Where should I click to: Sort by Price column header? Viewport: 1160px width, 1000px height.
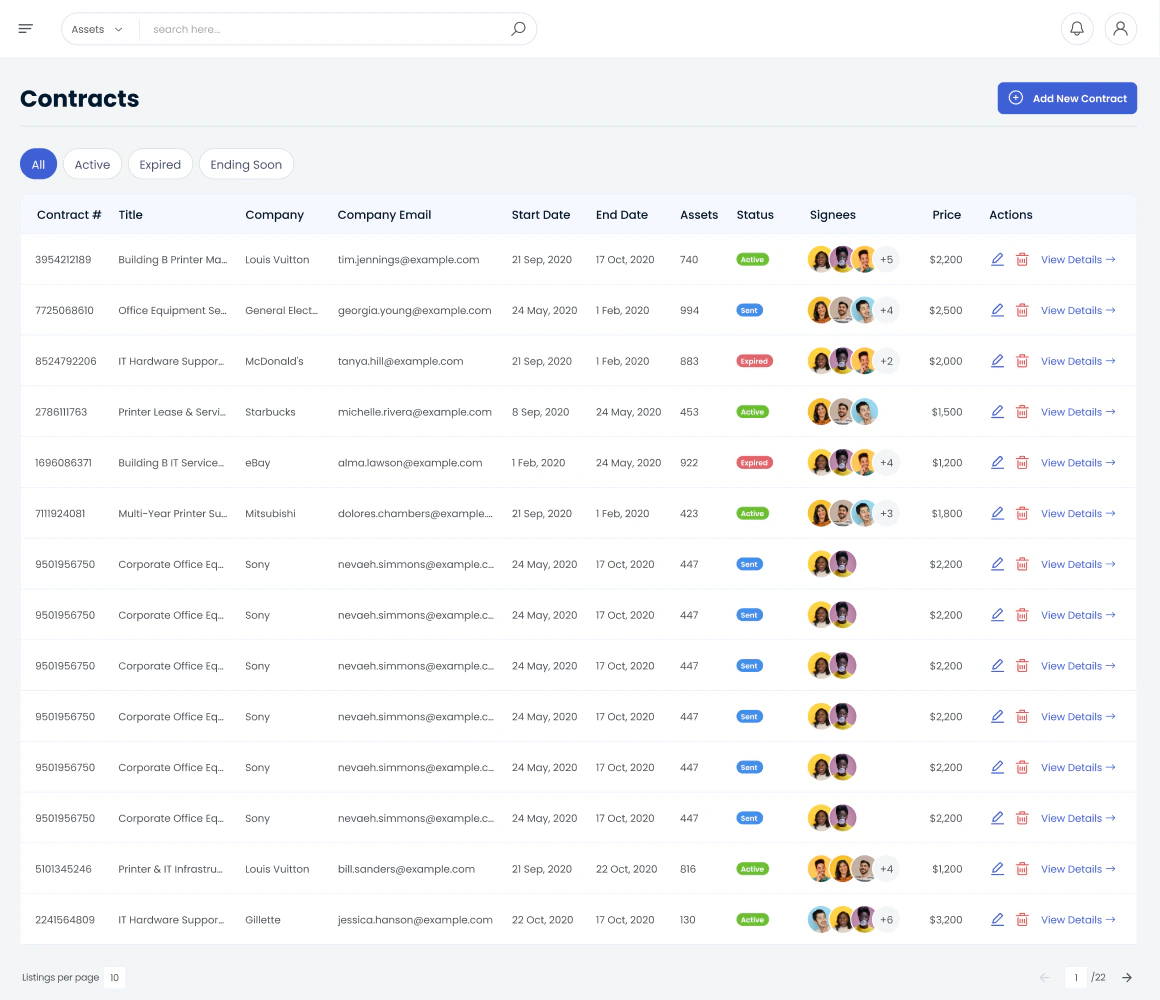click(x=946, y=214)
